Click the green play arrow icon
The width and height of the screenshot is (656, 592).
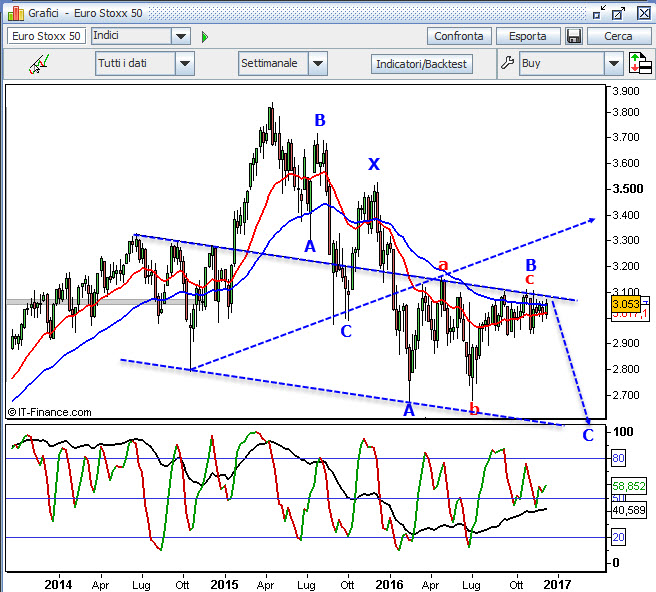point(205,37)
